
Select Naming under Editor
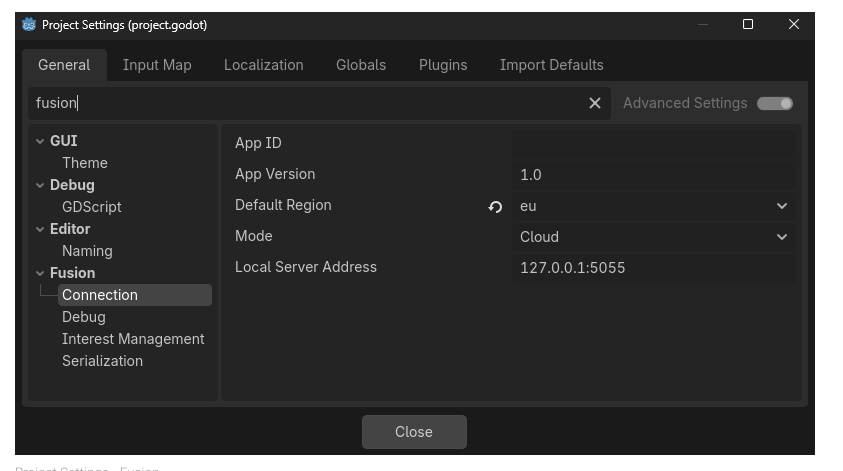87,251
